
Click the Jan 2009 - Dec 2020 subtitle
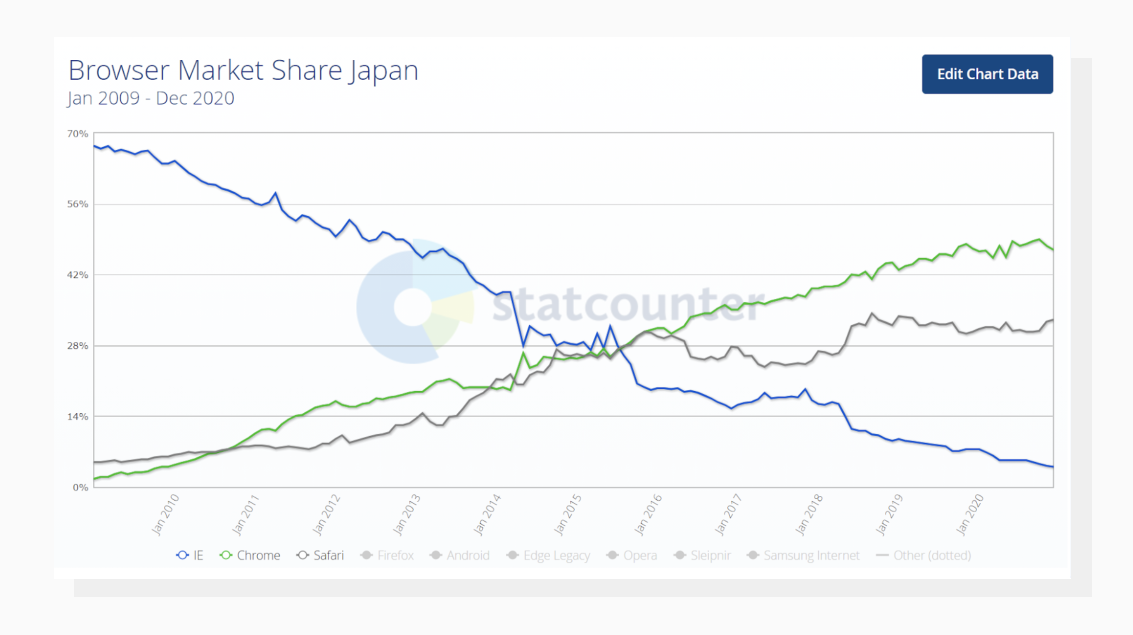click(150, 98)
